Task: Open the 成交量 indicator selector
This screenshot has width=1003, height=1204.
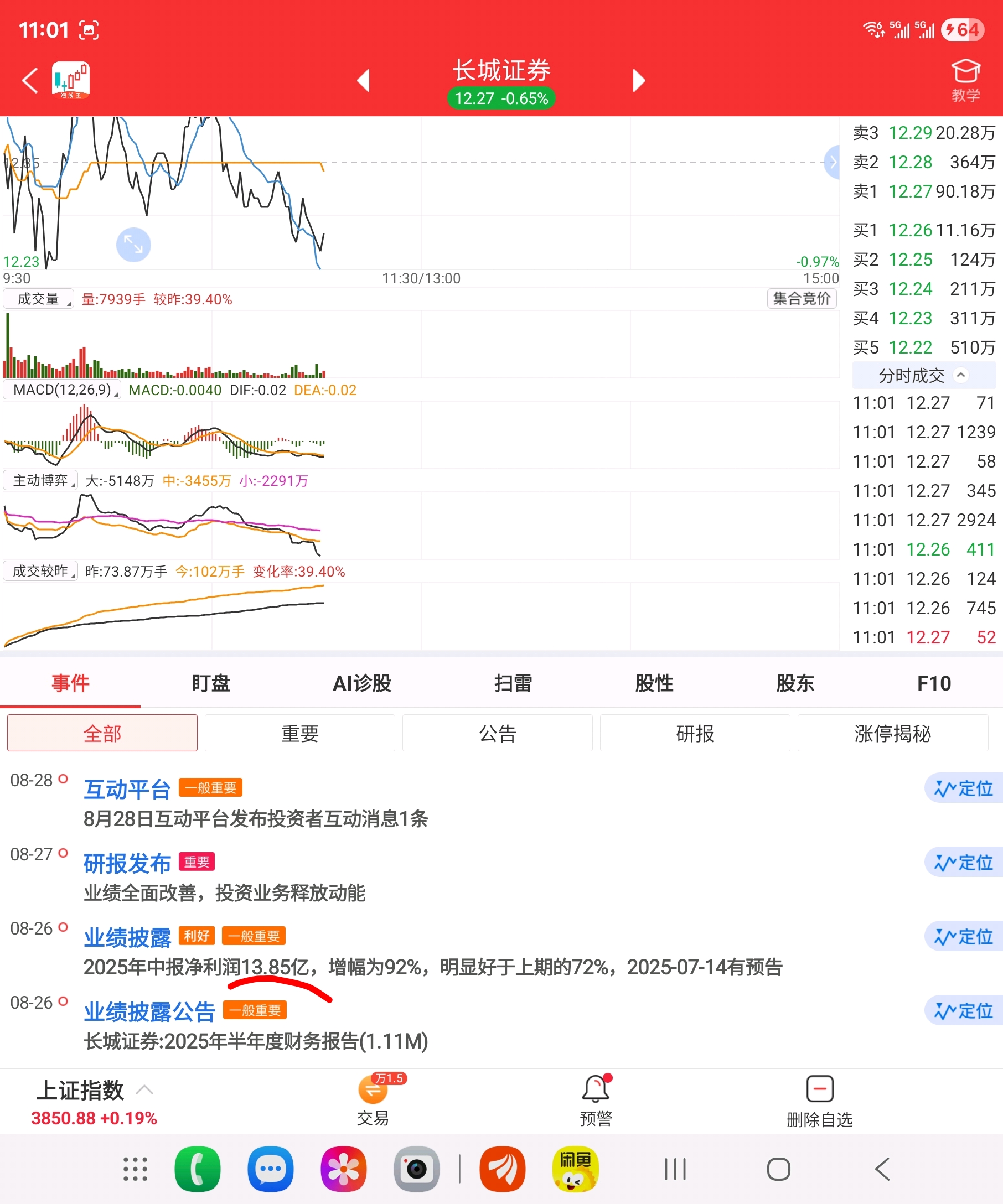Action: tap(38, 299)
